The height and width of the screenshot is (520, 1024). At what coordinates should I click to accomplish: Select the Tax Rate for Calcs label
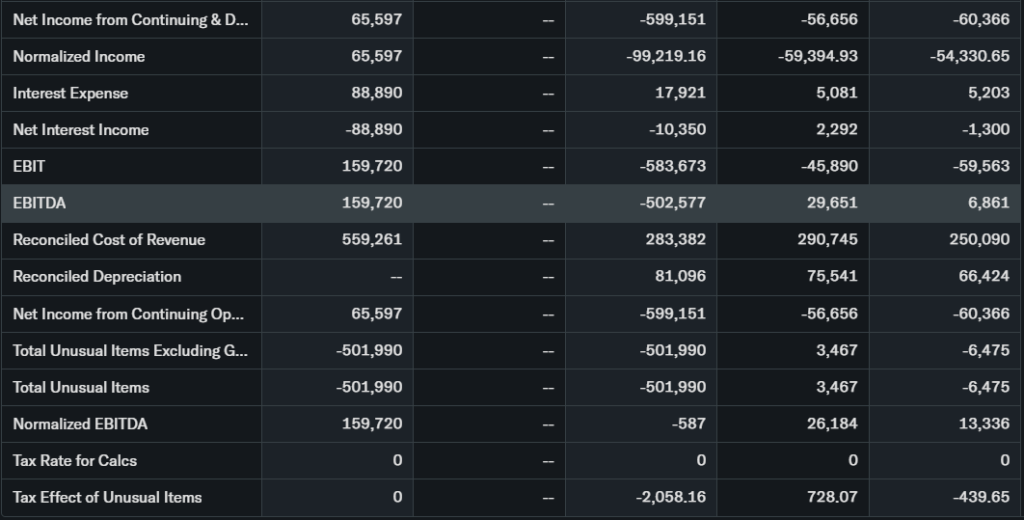pyautogui.click(x=75, y=461)
